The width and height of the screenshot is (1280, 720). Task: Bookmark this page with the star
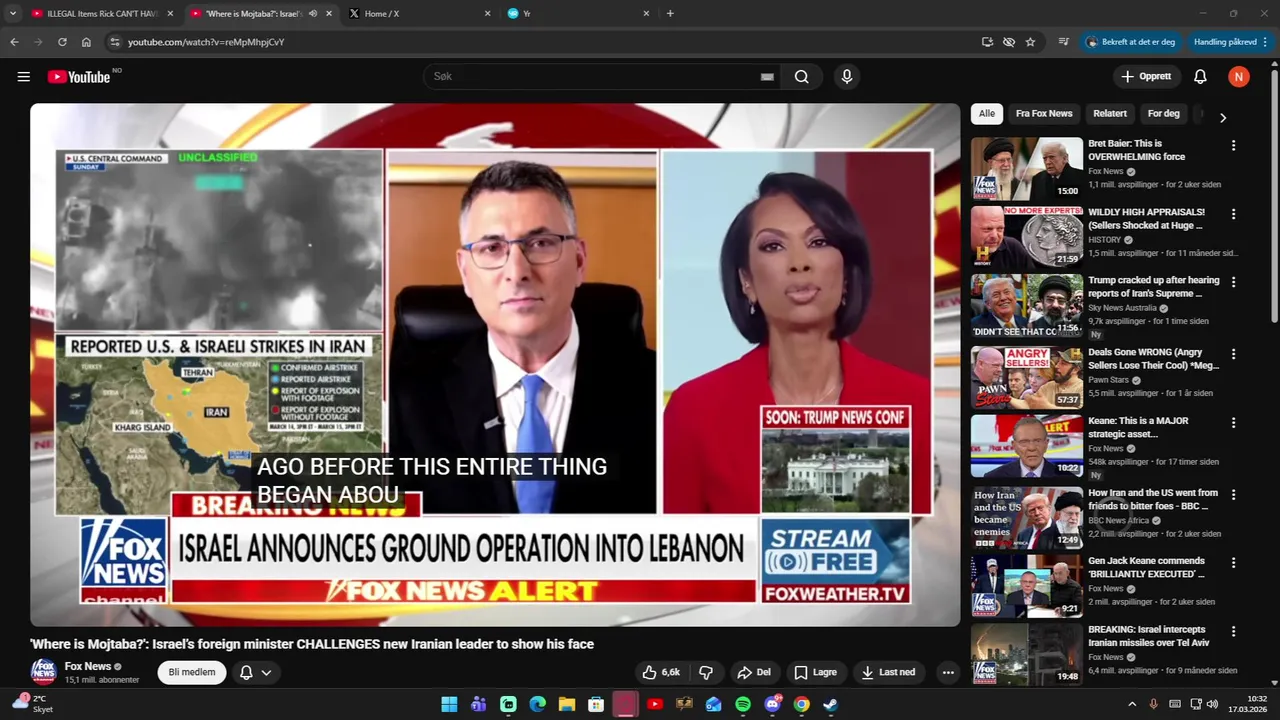coord(1030,42)
